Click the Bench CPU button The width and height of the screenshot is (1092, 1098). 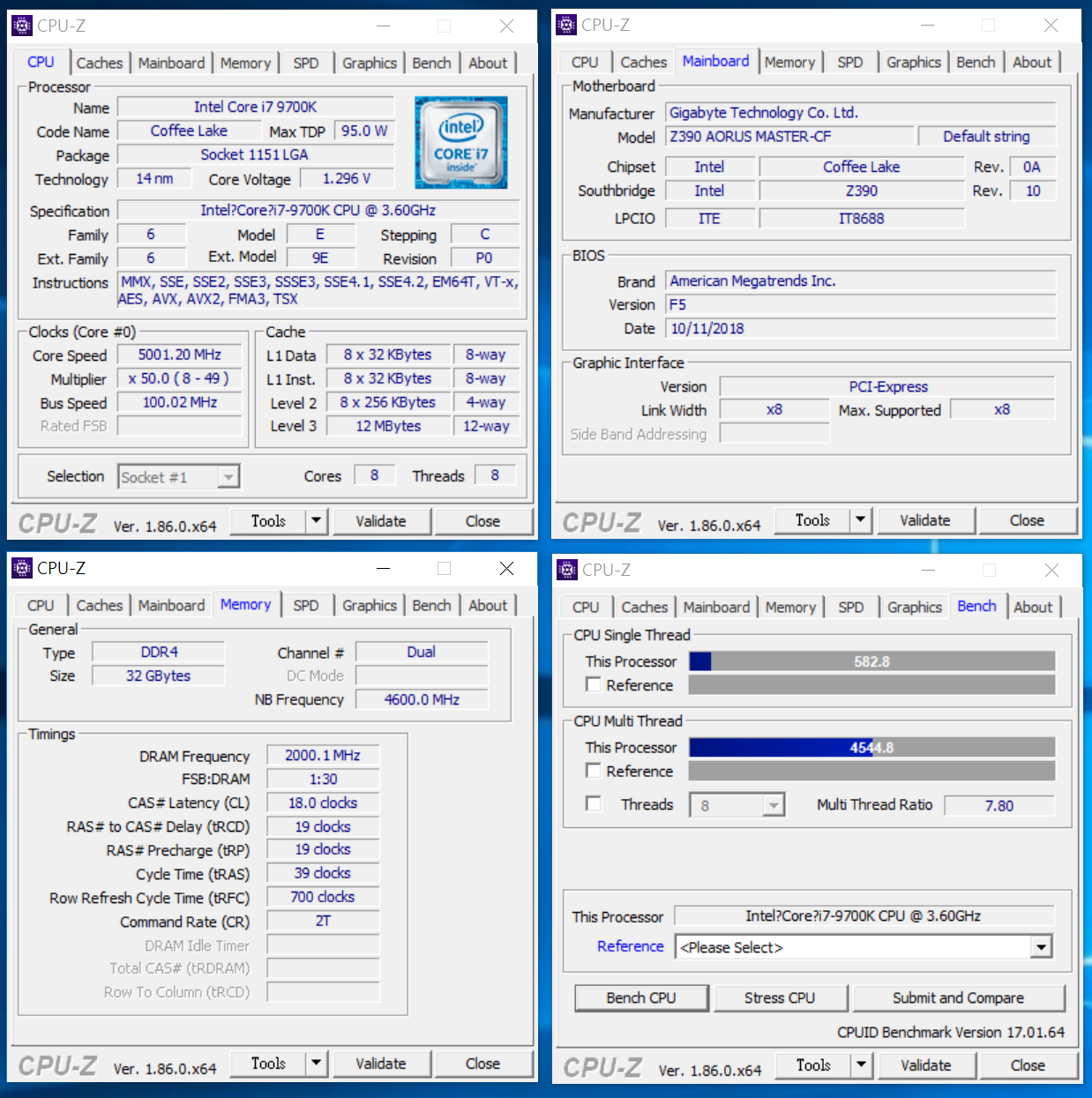pos(641,997)
